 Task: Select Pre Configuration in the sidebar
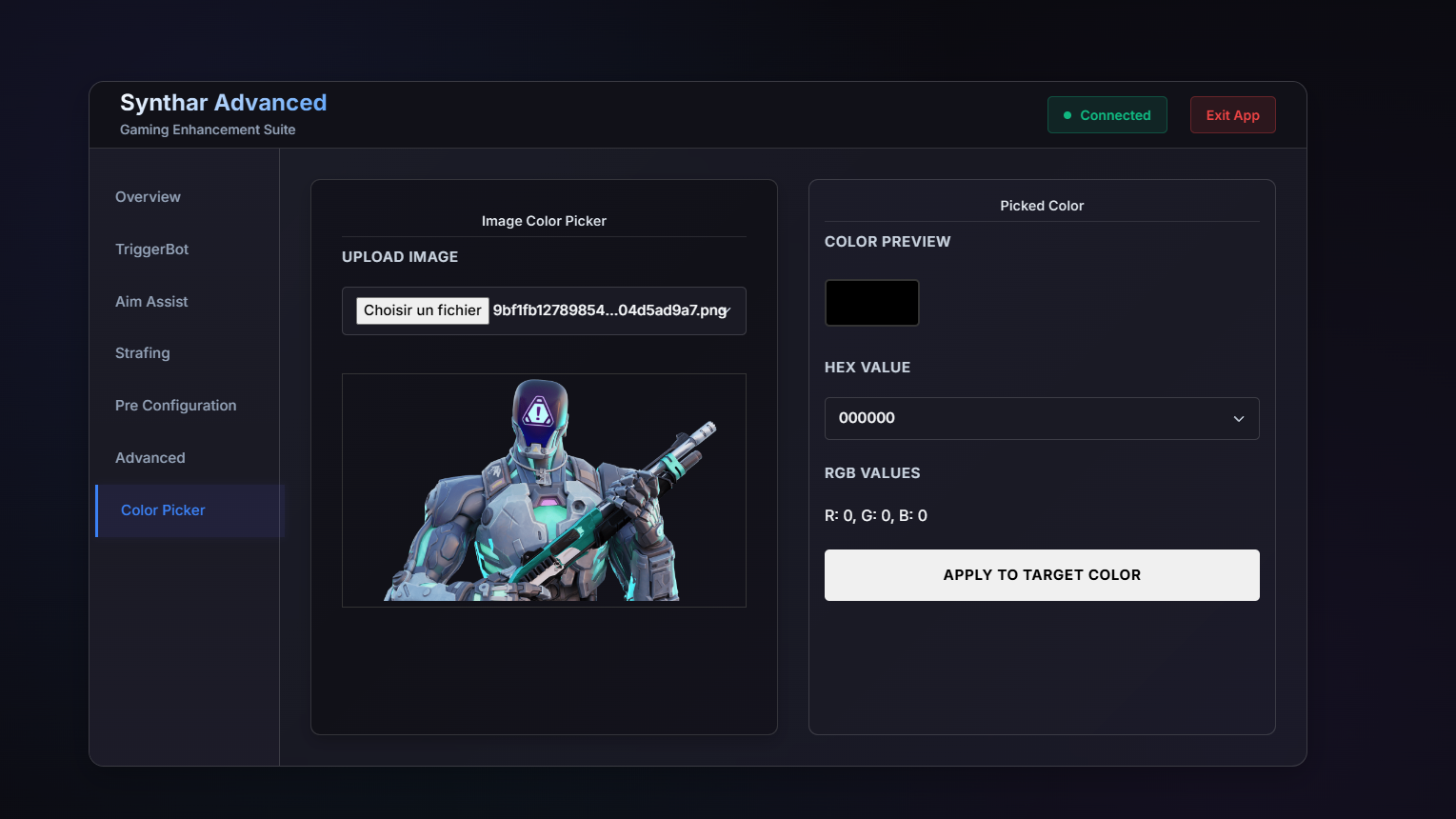(175, 406)
